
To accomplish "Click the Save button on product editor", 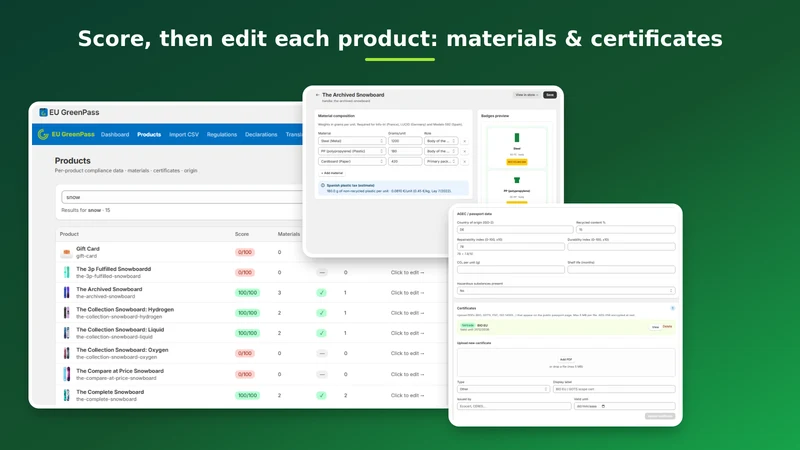I will 550,95.
